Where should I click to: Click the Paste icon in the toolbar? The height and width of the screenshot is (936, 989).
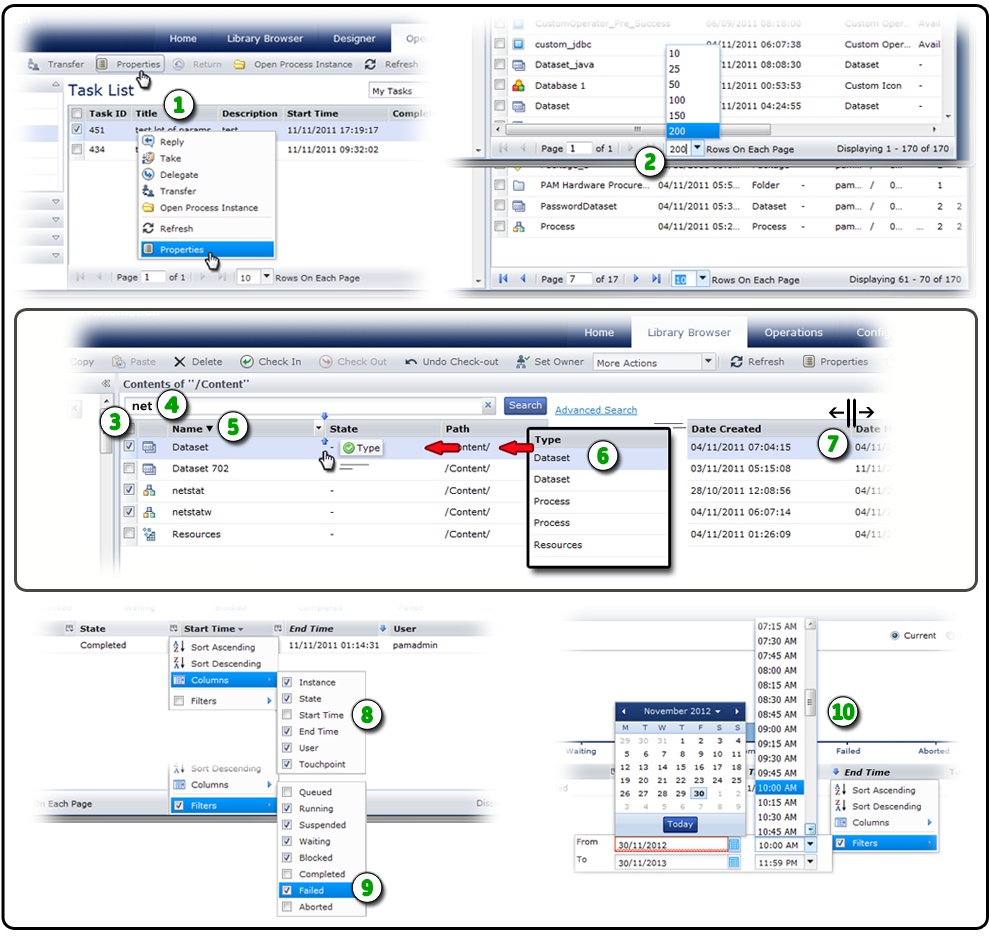point(117,360)
